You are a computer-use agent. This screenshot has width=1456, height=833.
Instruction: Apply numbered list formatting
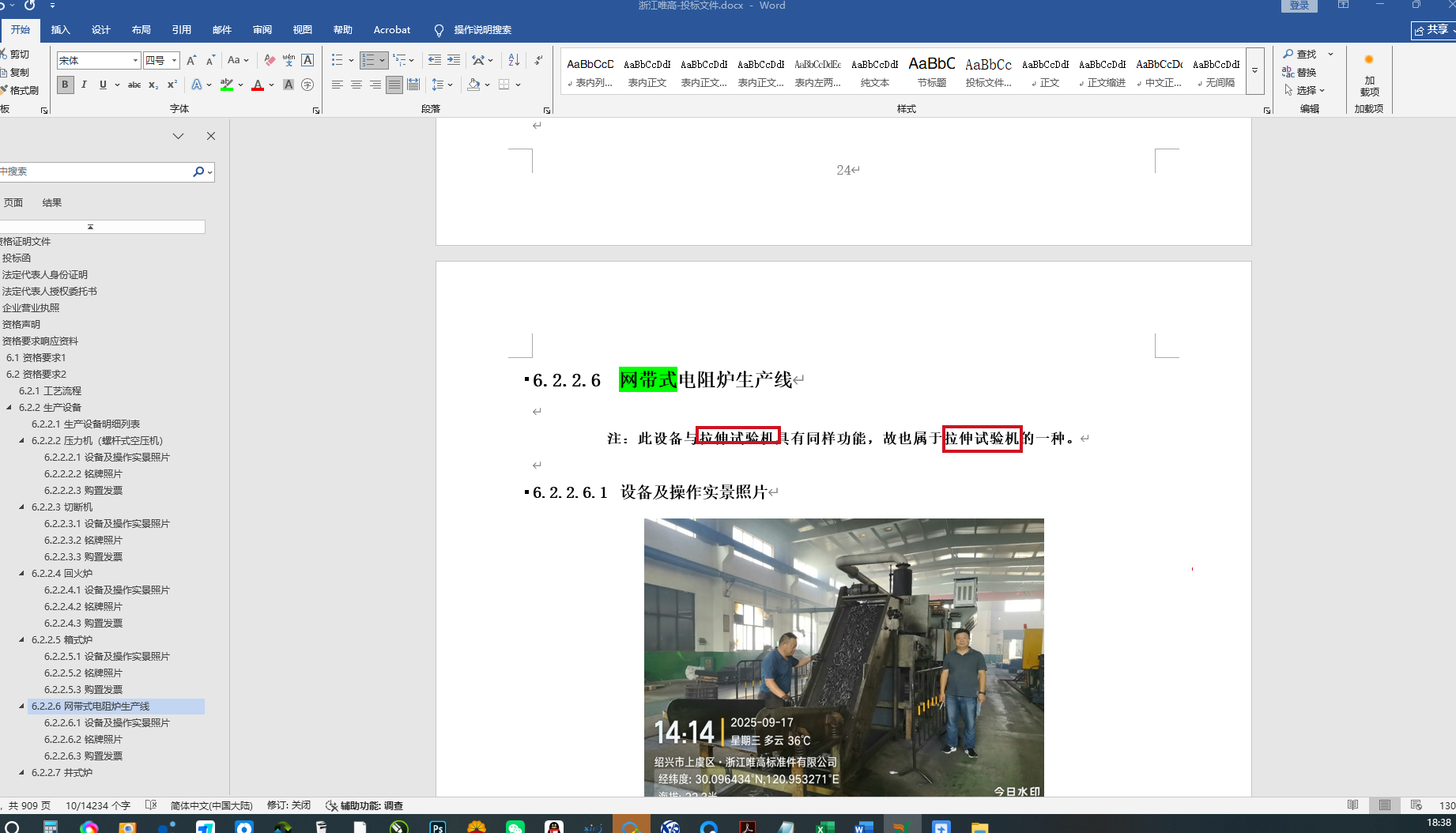tap(368, 60)
